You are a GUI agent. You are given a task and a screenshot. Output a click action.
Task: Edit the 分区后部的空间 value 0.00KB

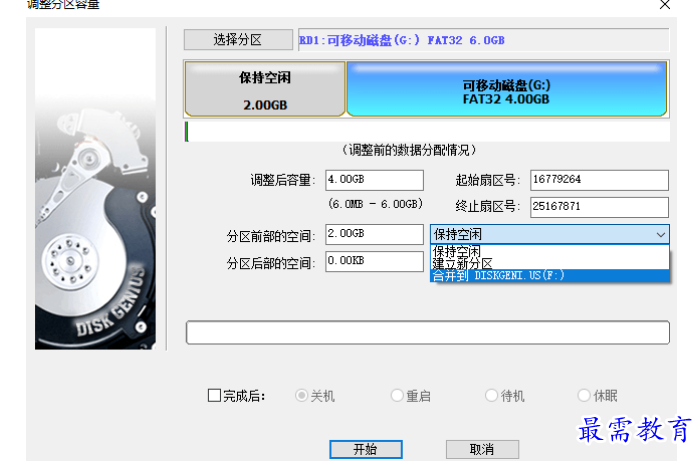374,261
